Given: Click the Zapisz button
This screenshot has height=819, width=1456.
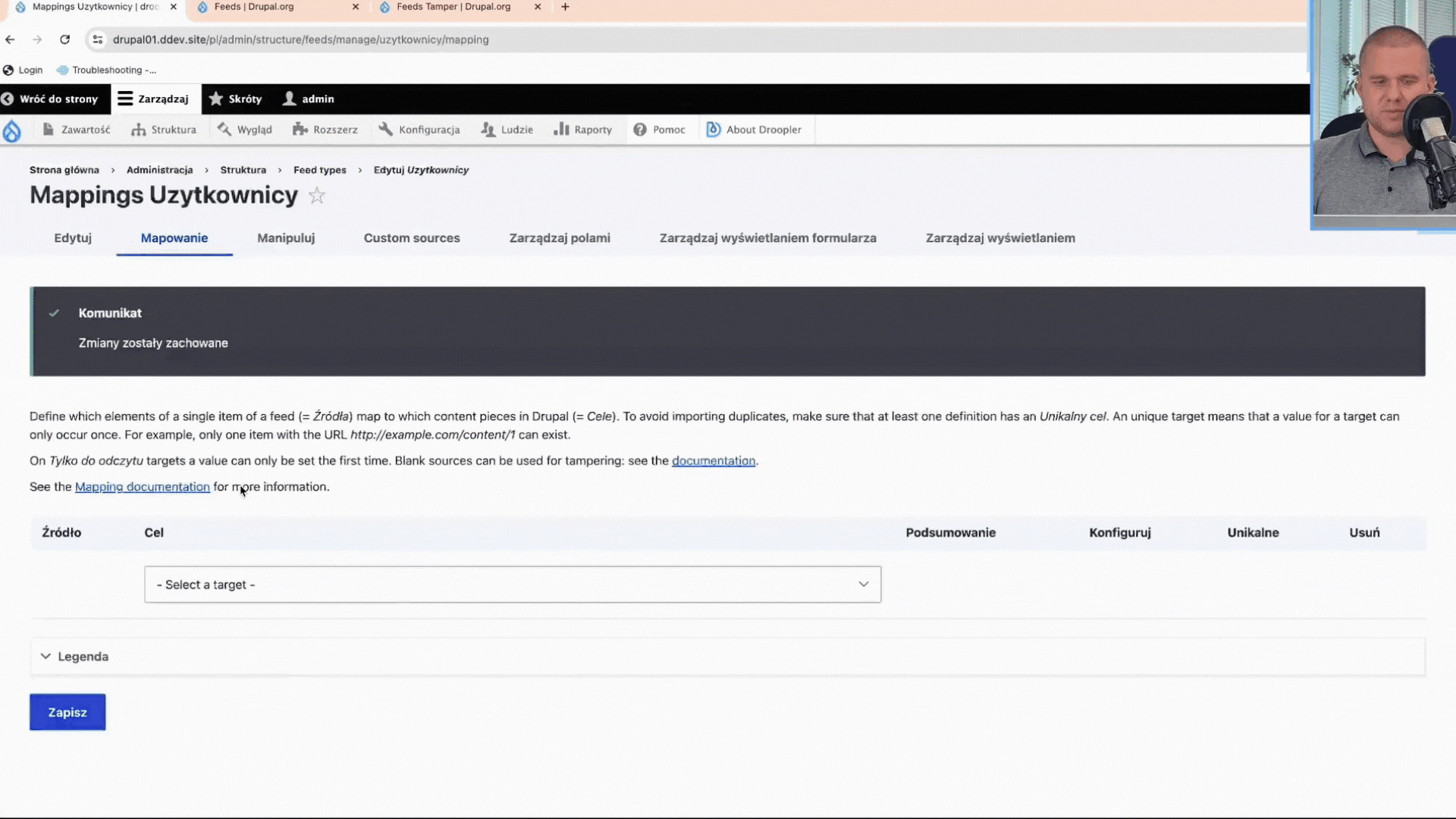Looking at the screenshot, I should point(67,711).
